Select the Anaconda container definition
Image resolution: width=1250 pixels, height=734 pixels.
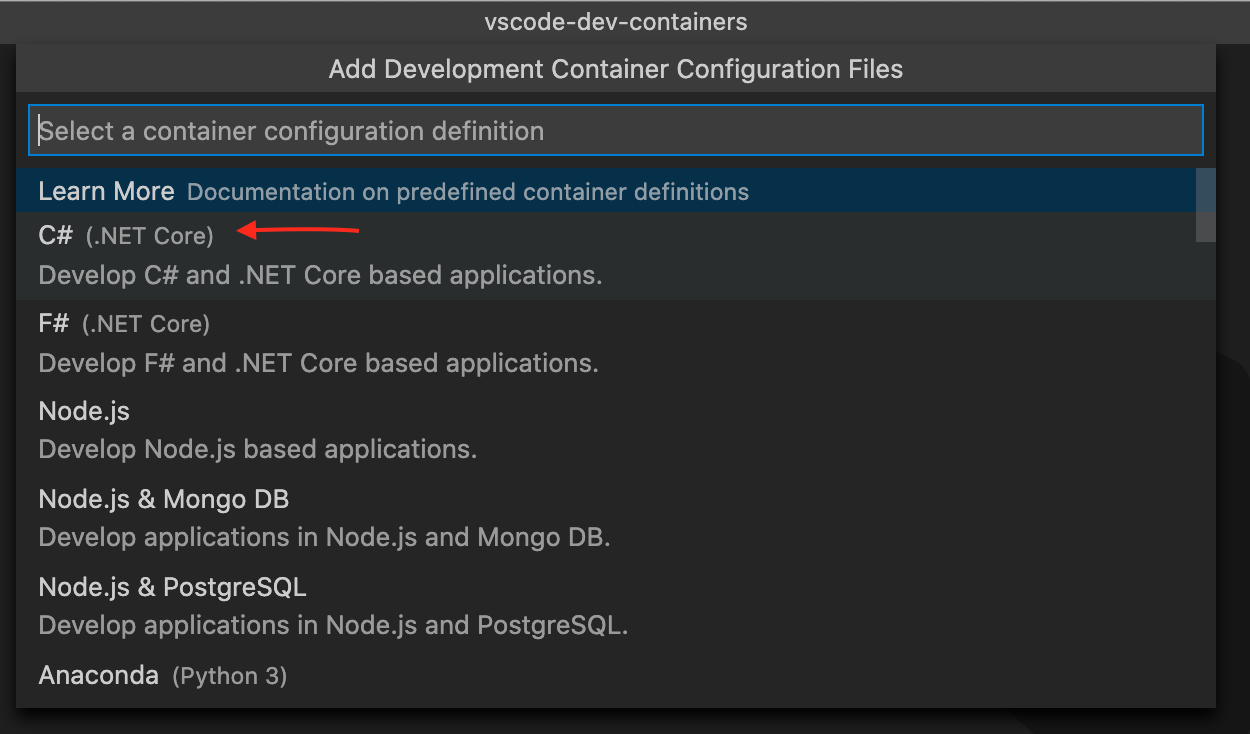click(x=98, y=676)
